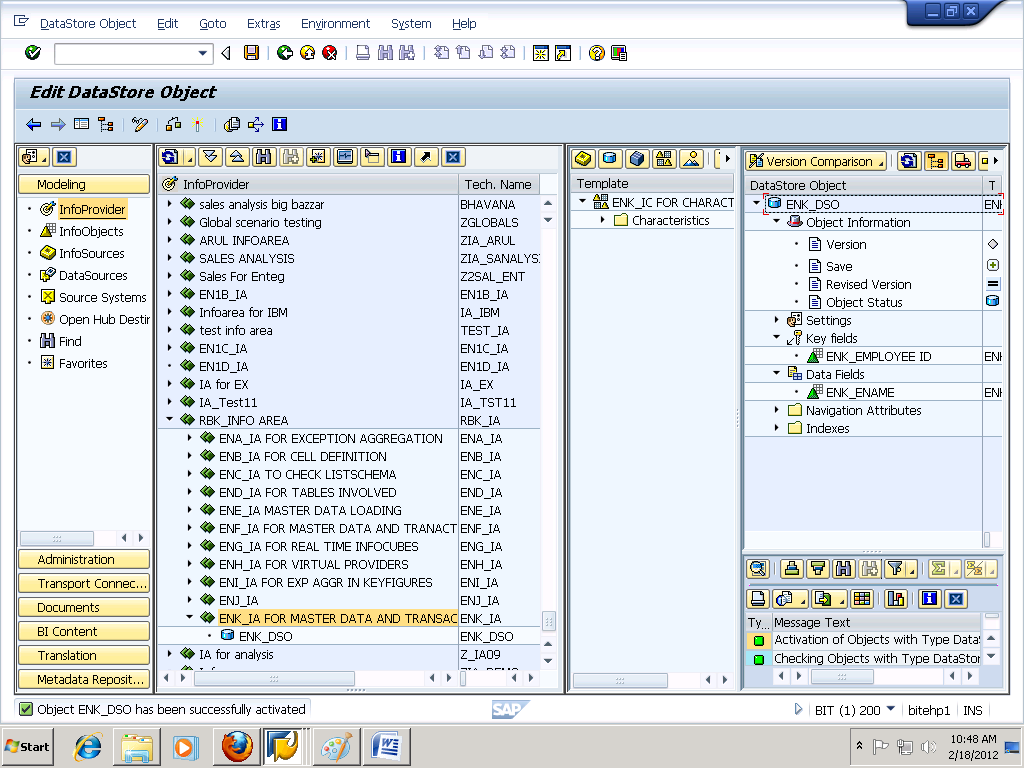This screenshot has width=1024, height=768.
Task: Expand the Indexes folder
Action: point(776,428)
